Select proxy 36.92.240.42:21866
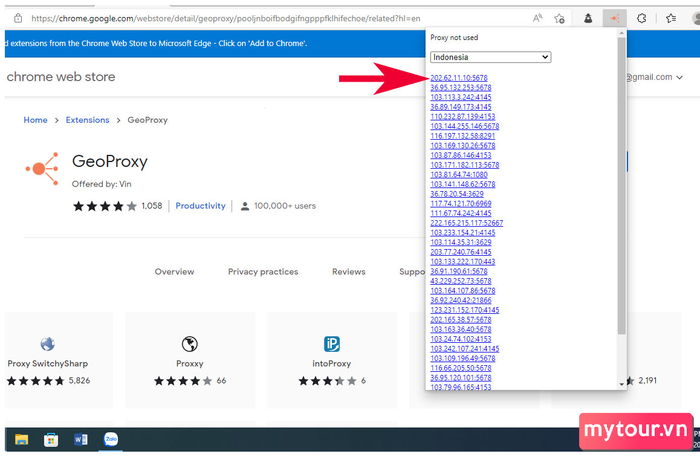This screenshot has width=700, height=459. 461,300
